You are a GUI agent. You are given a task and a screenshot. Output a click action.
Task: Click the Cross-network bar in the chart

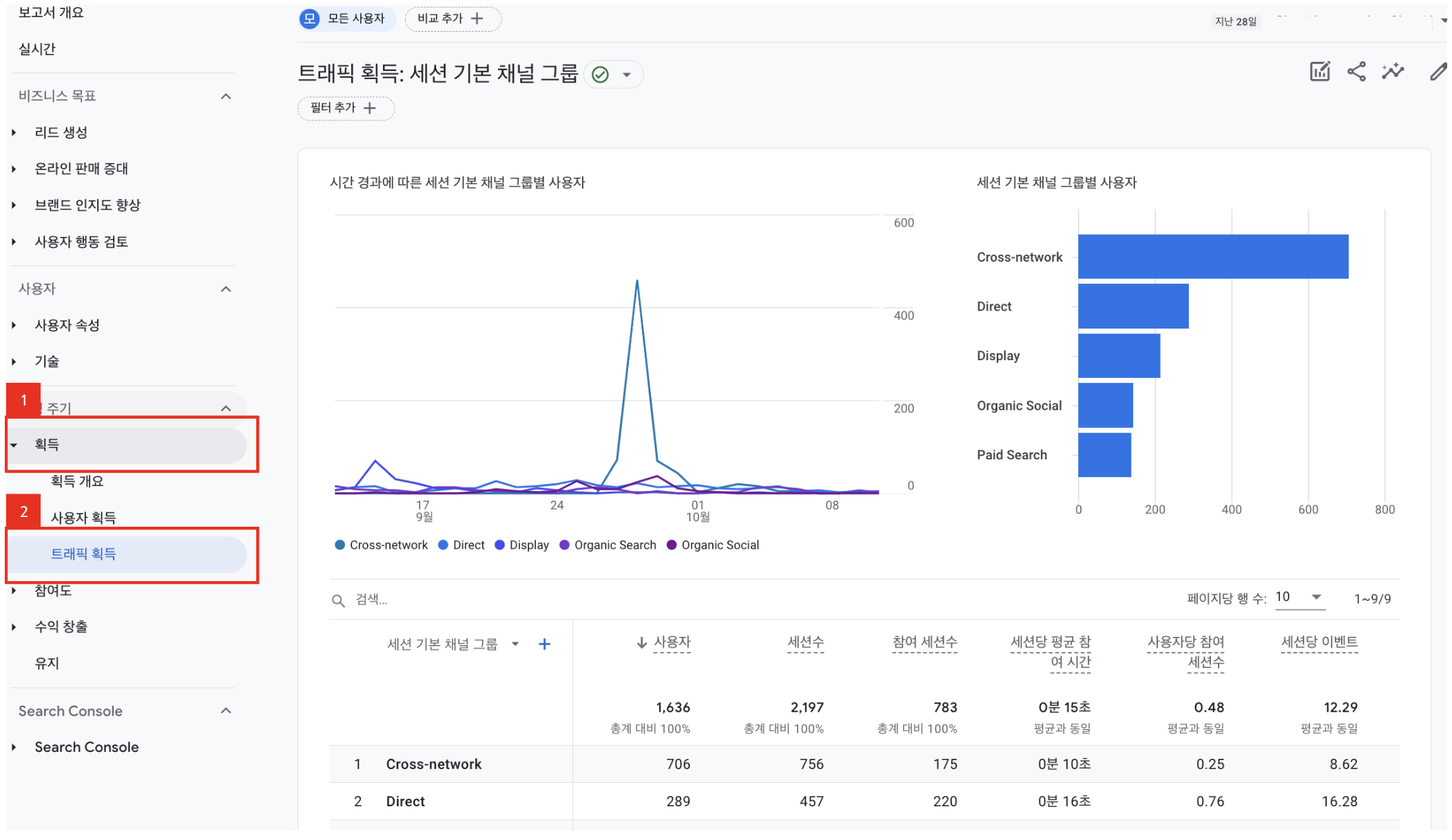point(1212,257)
